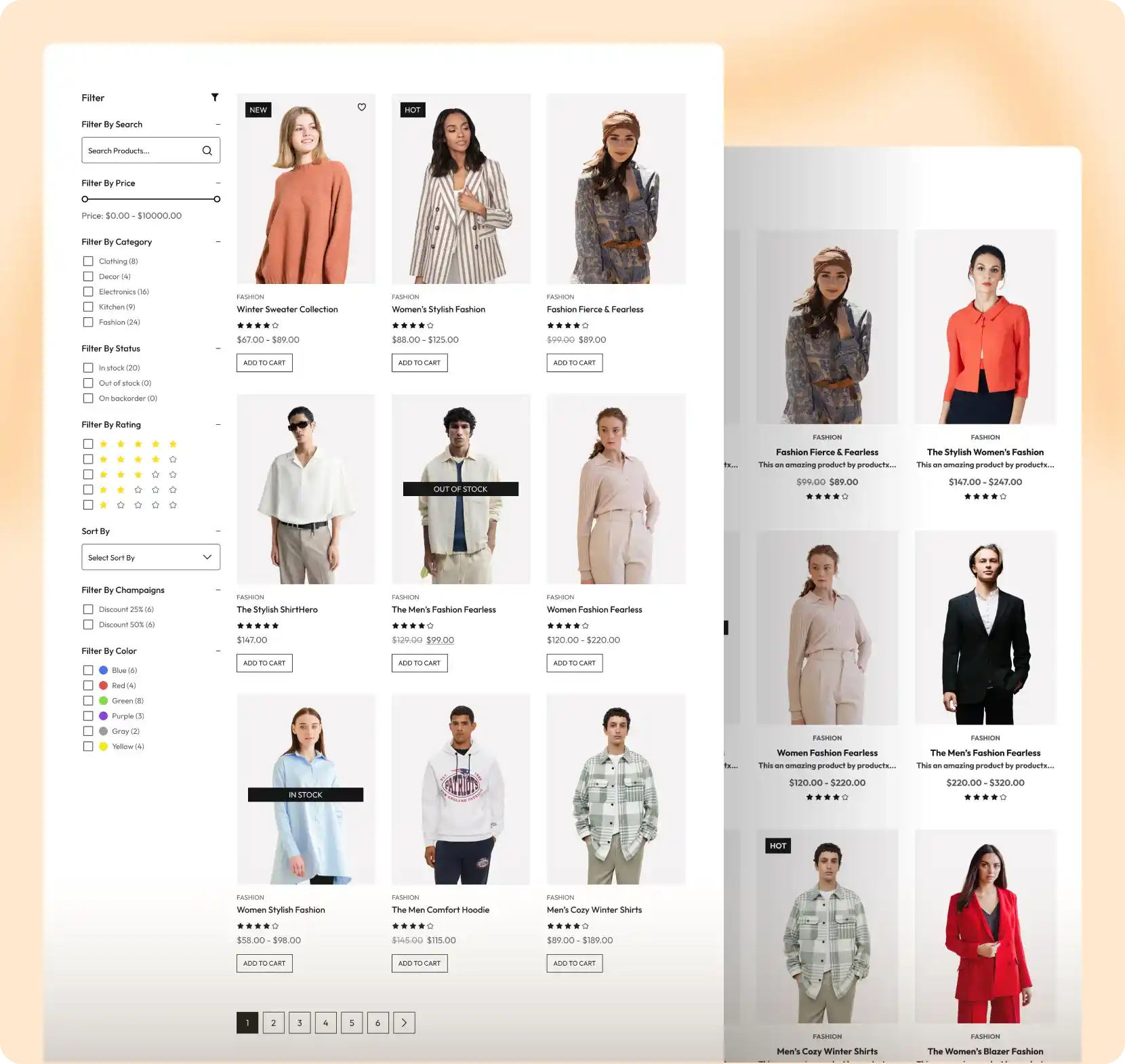Open the Filter funnel icon
This screenshot has height=1064, width=1125.
(x=215, y=98)
